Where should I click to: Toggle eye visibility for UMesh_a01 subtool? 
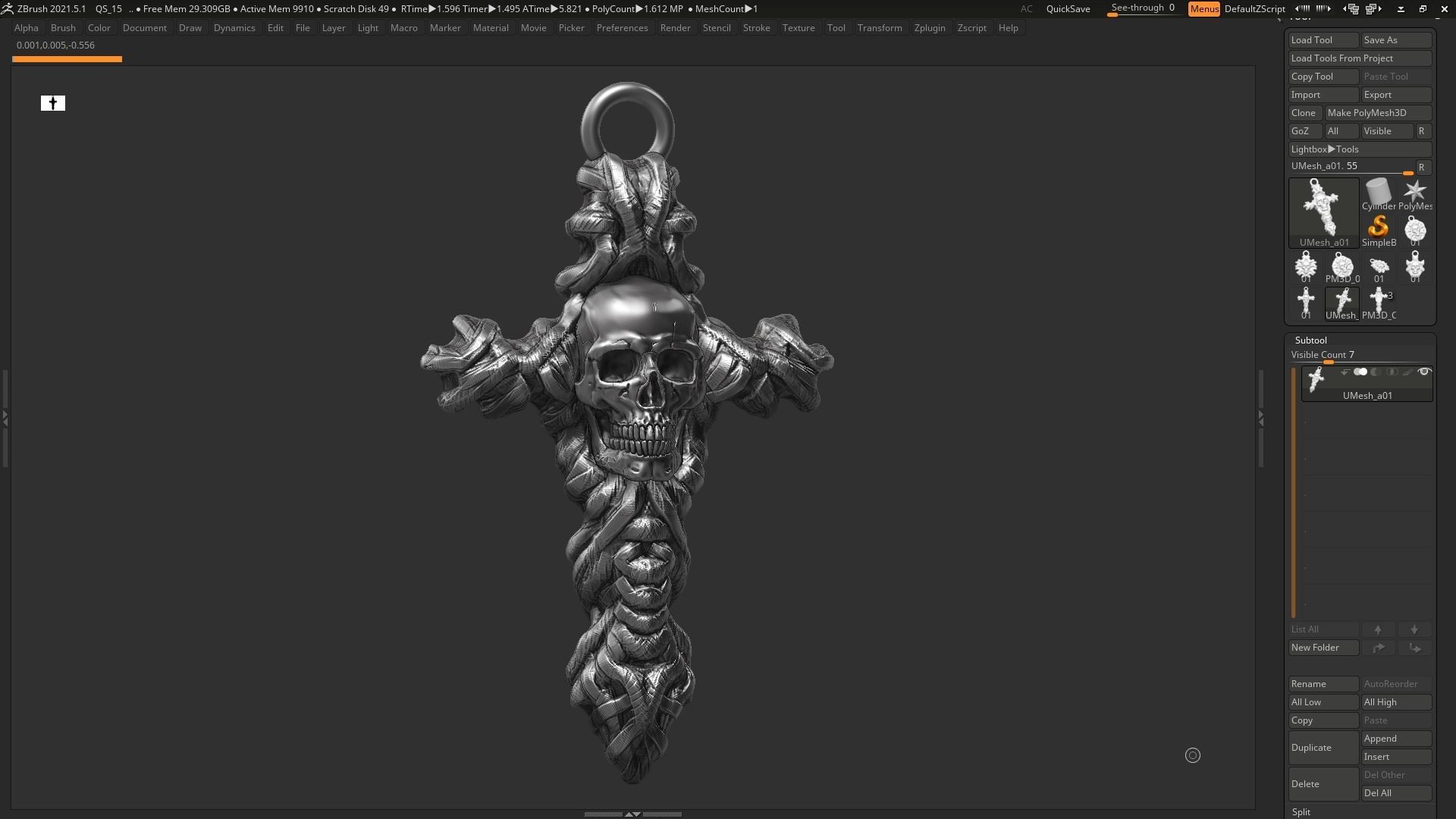tap(1424, 372)
